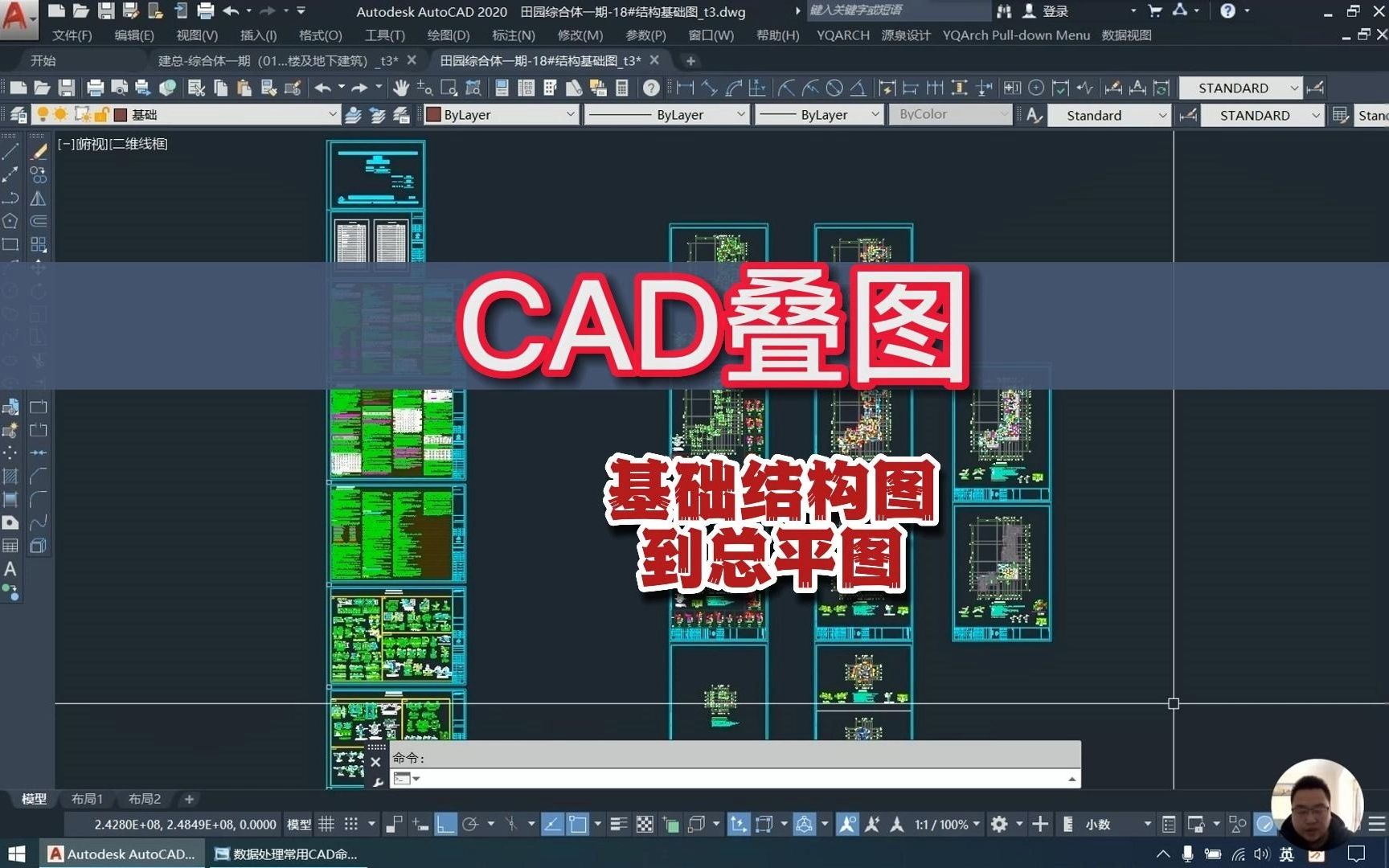
Task: Expand the ByLayer color control dropdown
Action: click(x=571, y=115)
